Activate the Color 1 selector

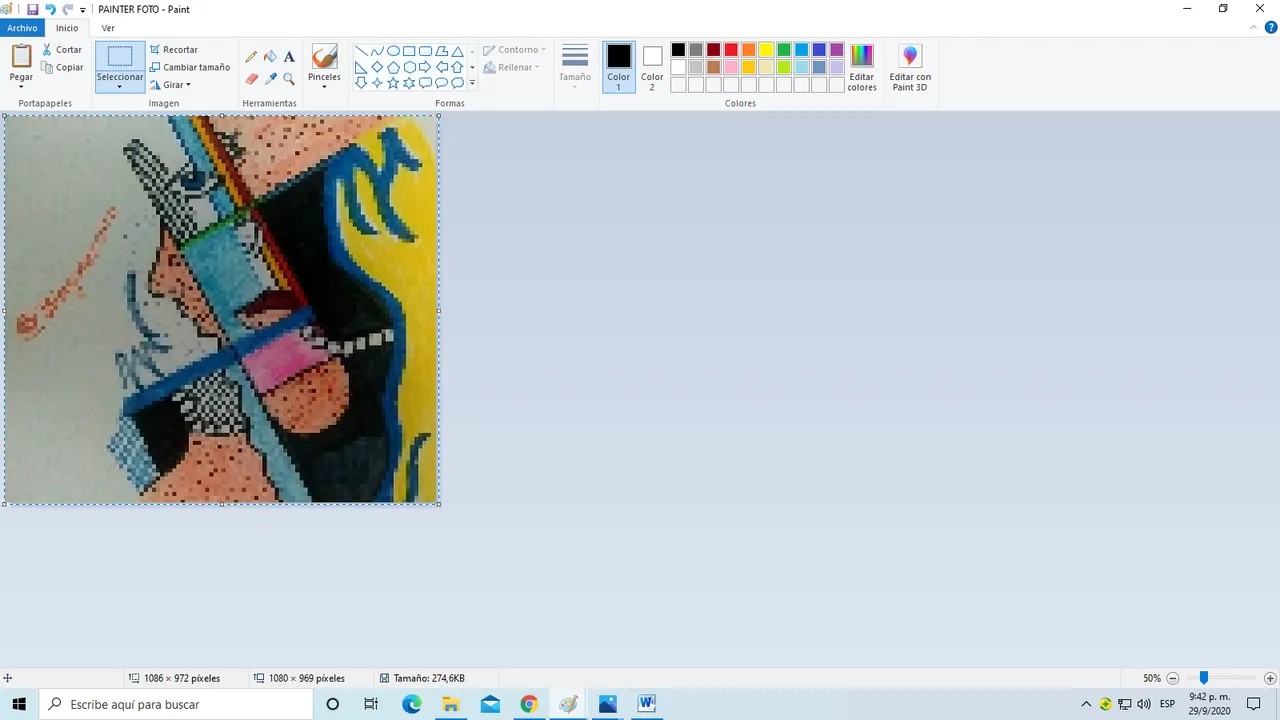coord(619,68)
